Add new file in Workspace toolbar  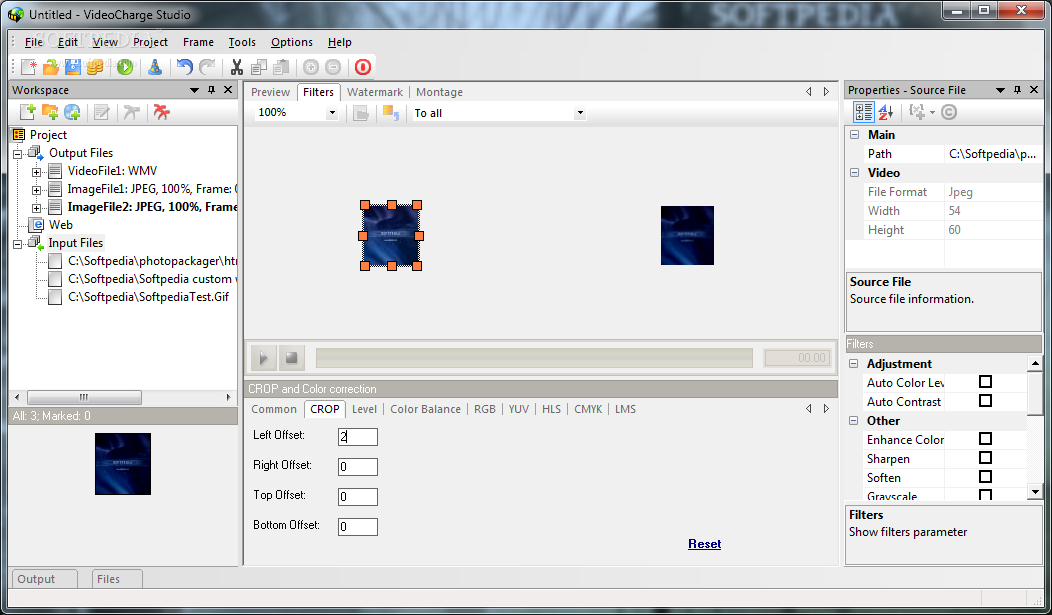coord(28,112)
